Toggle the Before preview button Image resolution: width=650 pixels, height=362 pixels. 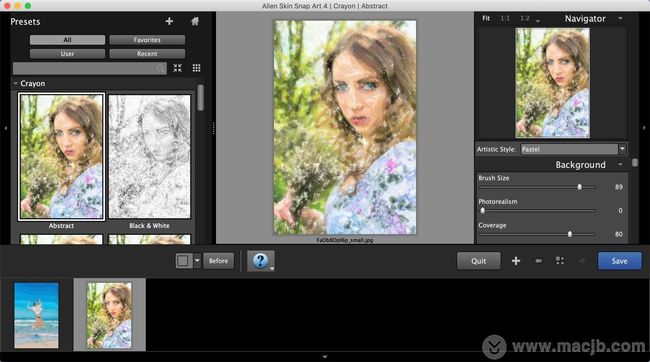218,261
